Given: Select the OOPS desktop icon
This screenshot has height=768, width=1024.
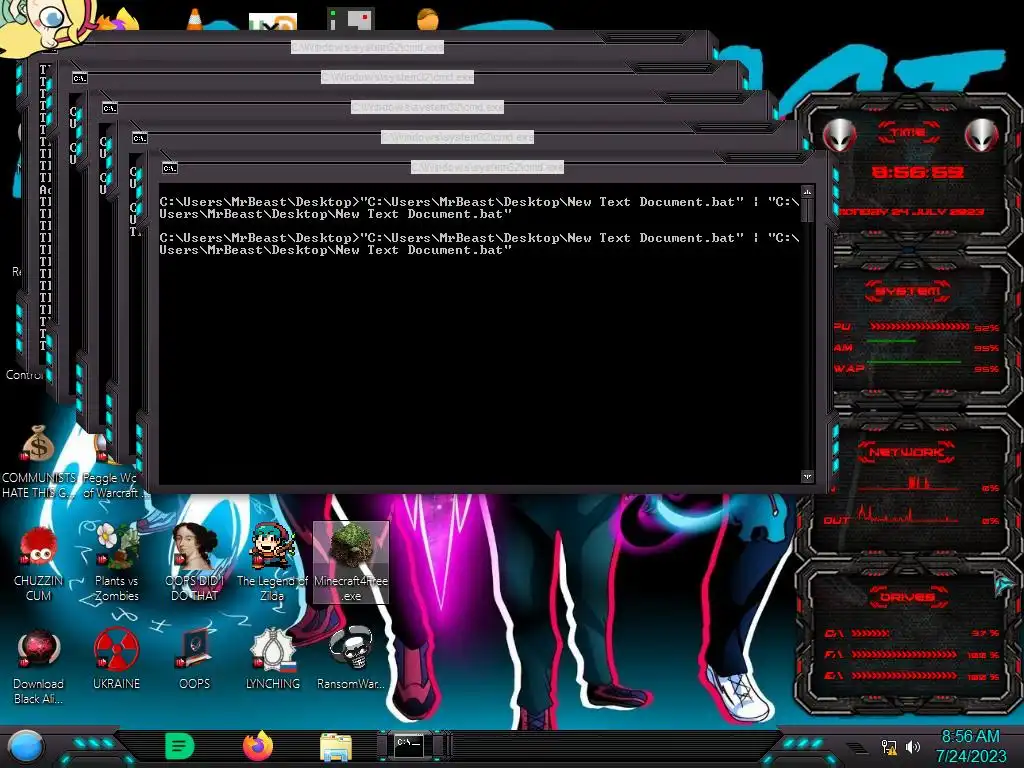Looking at the screenshot, I should click(x=195, y=660).
